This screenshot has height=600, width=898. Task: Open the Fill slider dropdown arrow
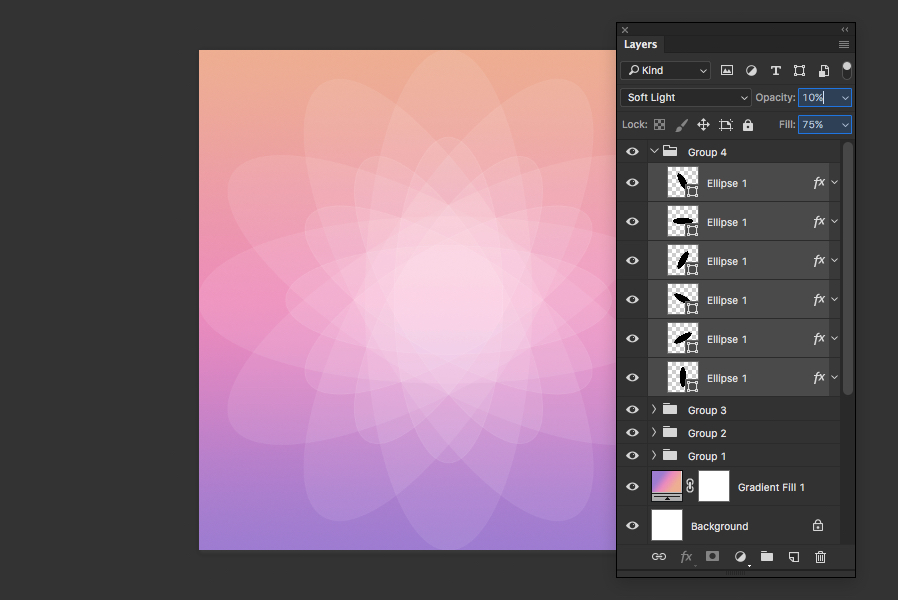click(845, 125)
